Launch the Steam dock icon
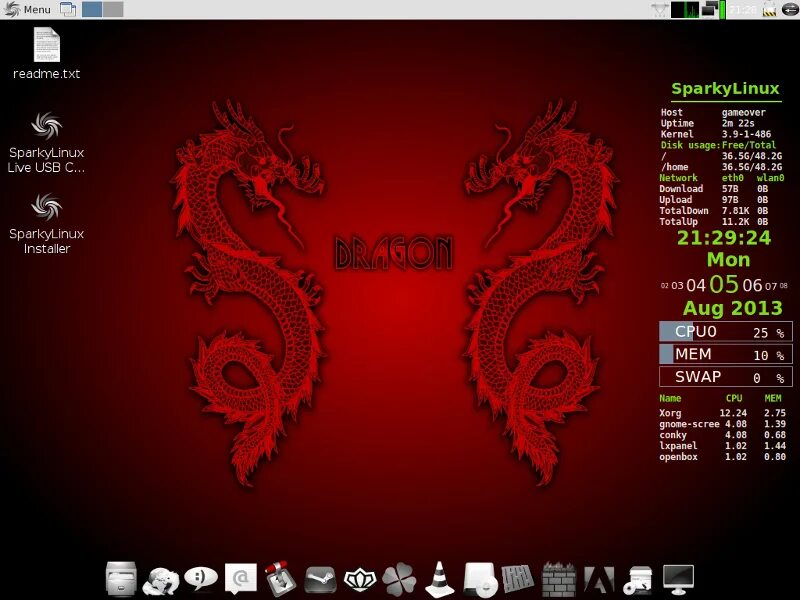Screen dimensions: 800x600 [x=320, y=580]
